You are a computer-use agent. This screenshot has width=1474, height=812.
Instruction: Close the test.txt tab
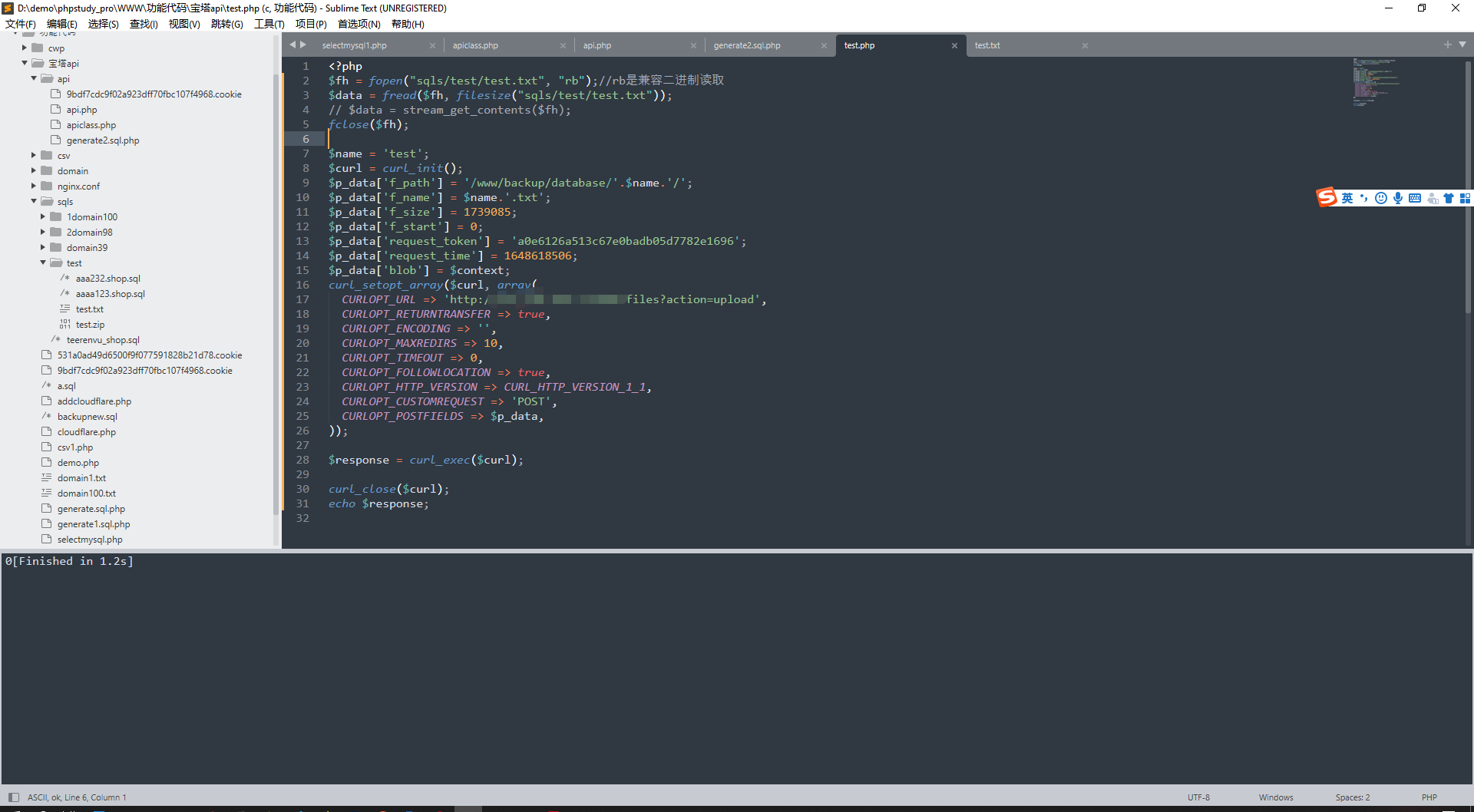click(1085, 45)
